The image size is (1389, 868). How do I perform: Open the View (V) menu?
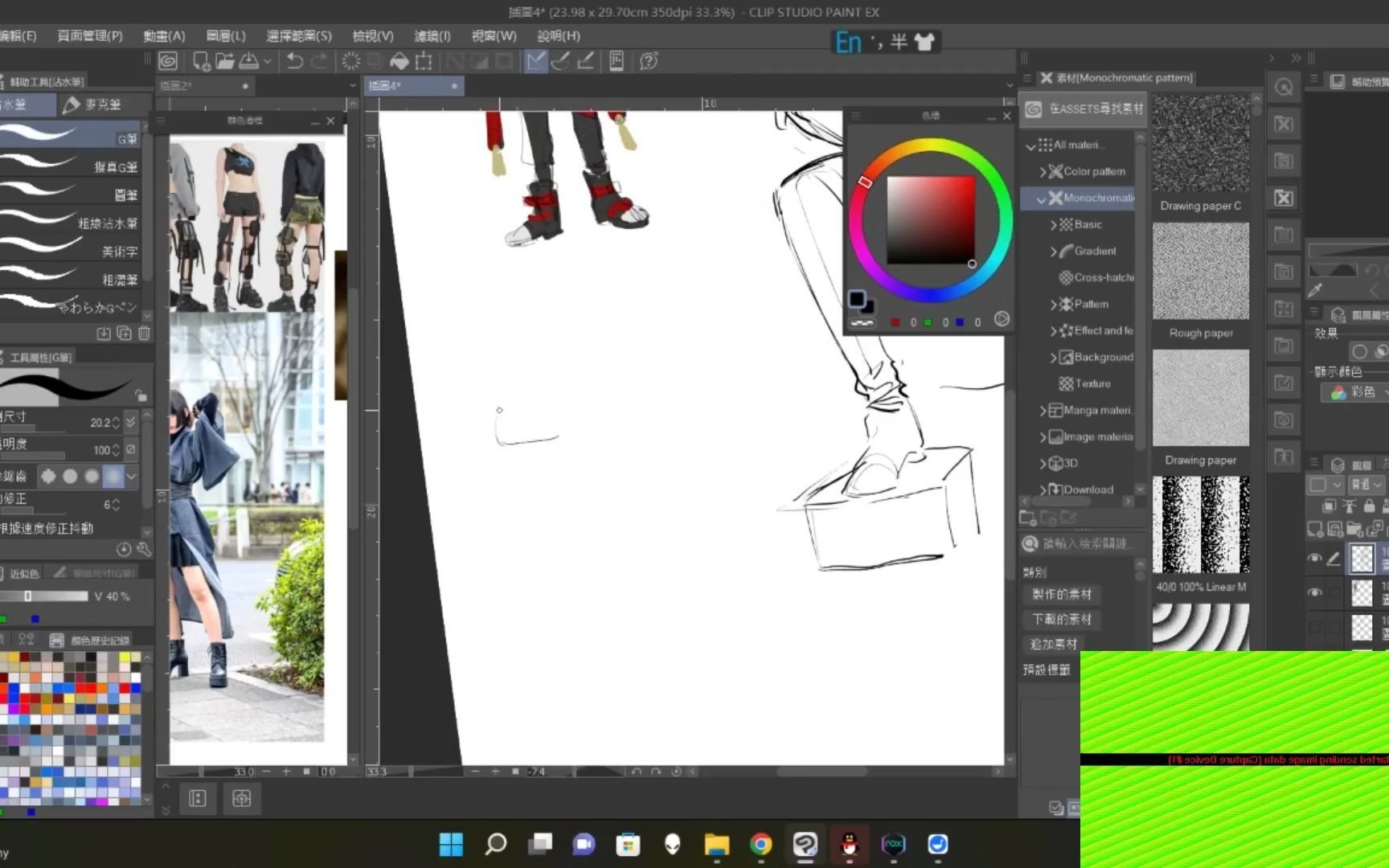373,35
